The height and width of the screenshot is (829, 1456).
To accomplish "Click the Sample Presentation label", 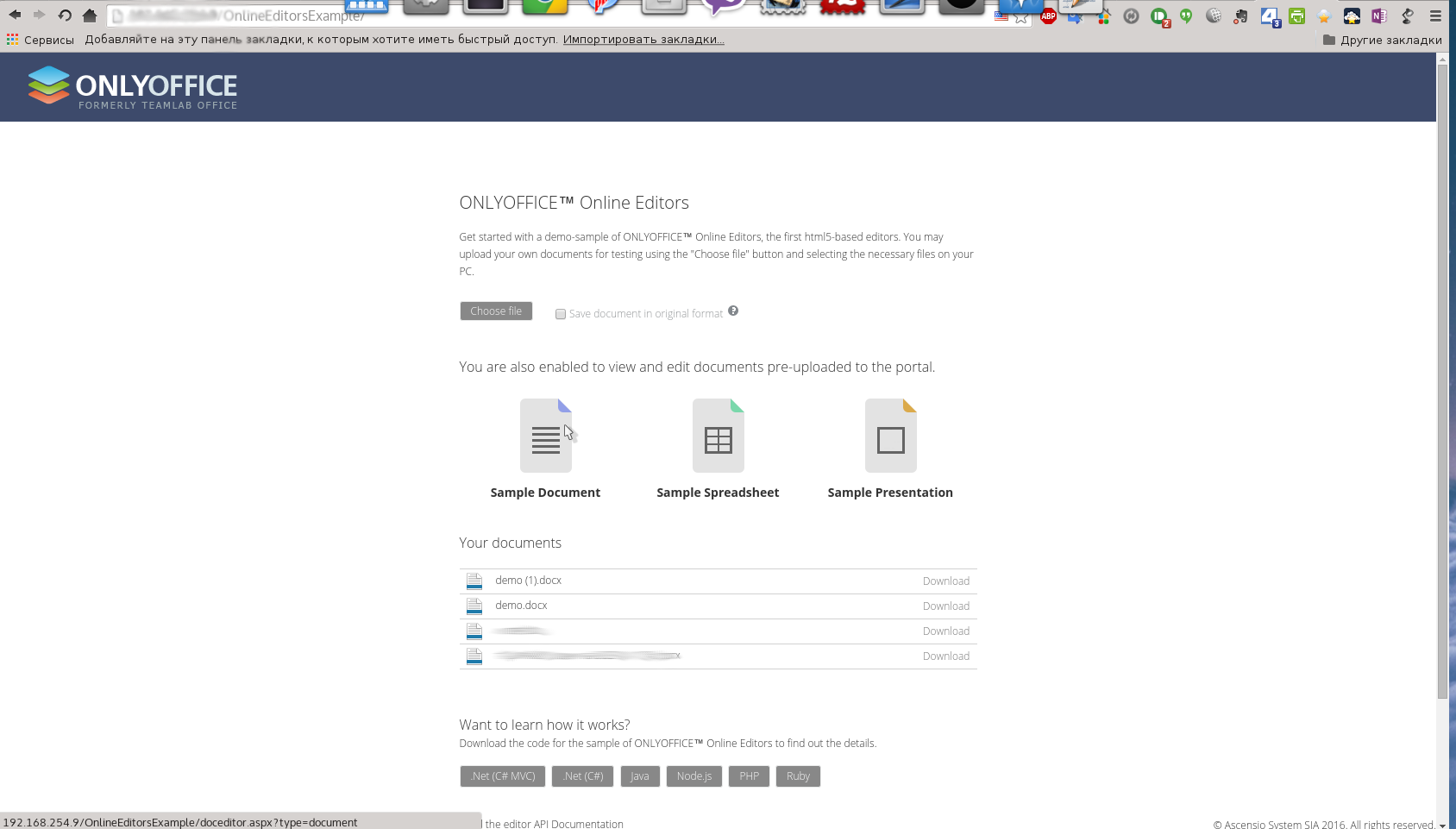I will coord(890,493).
